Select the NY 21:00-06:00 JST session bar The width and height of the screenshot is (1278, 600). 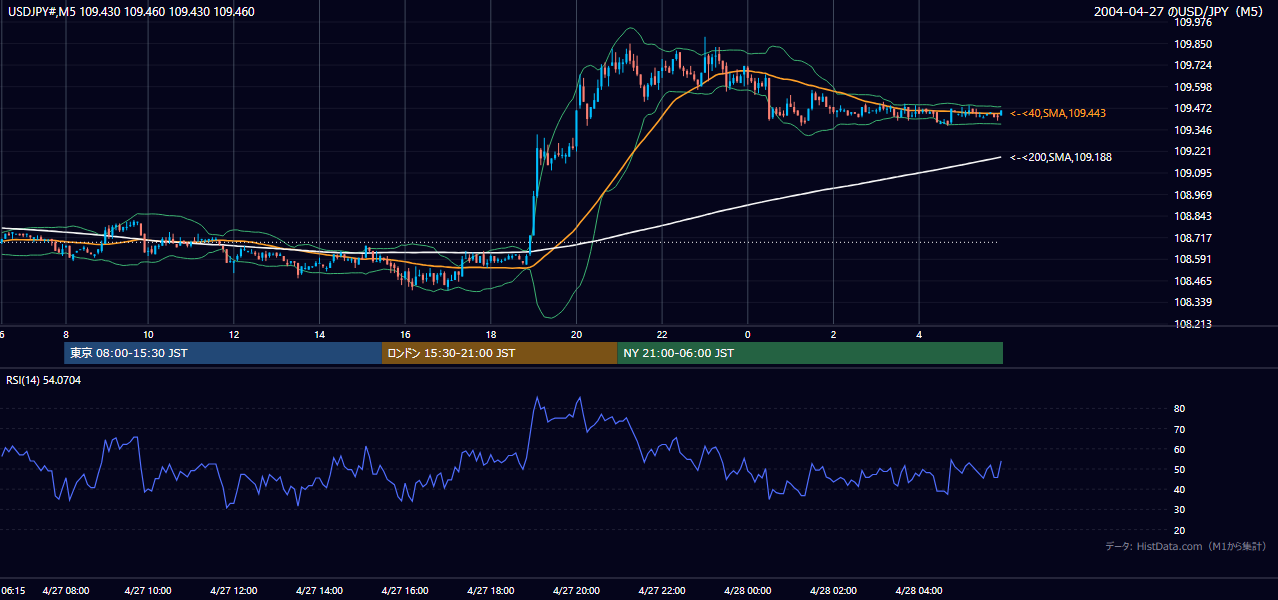[810, 353]
